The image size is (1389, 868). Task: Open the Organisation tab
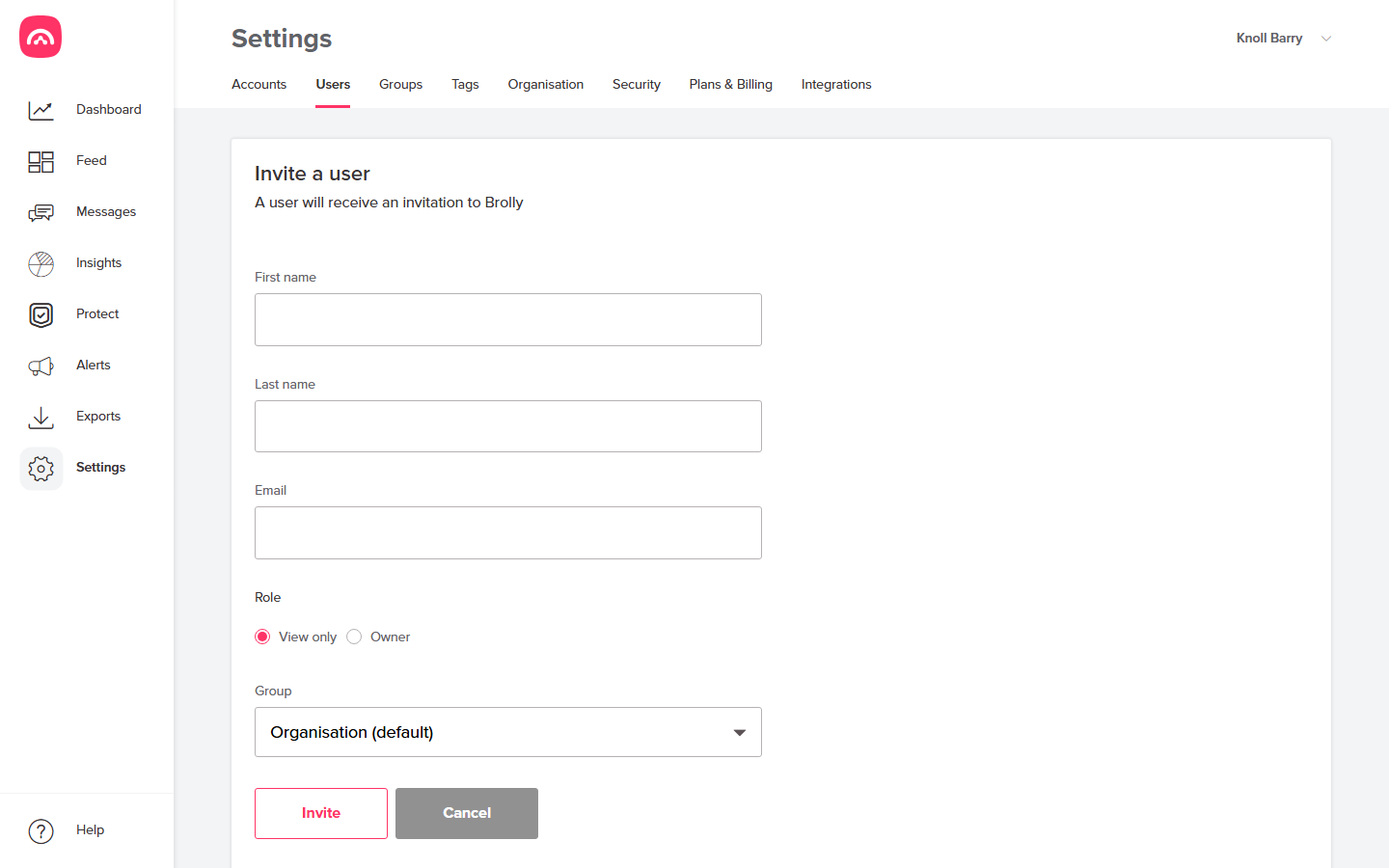[546, 84]
